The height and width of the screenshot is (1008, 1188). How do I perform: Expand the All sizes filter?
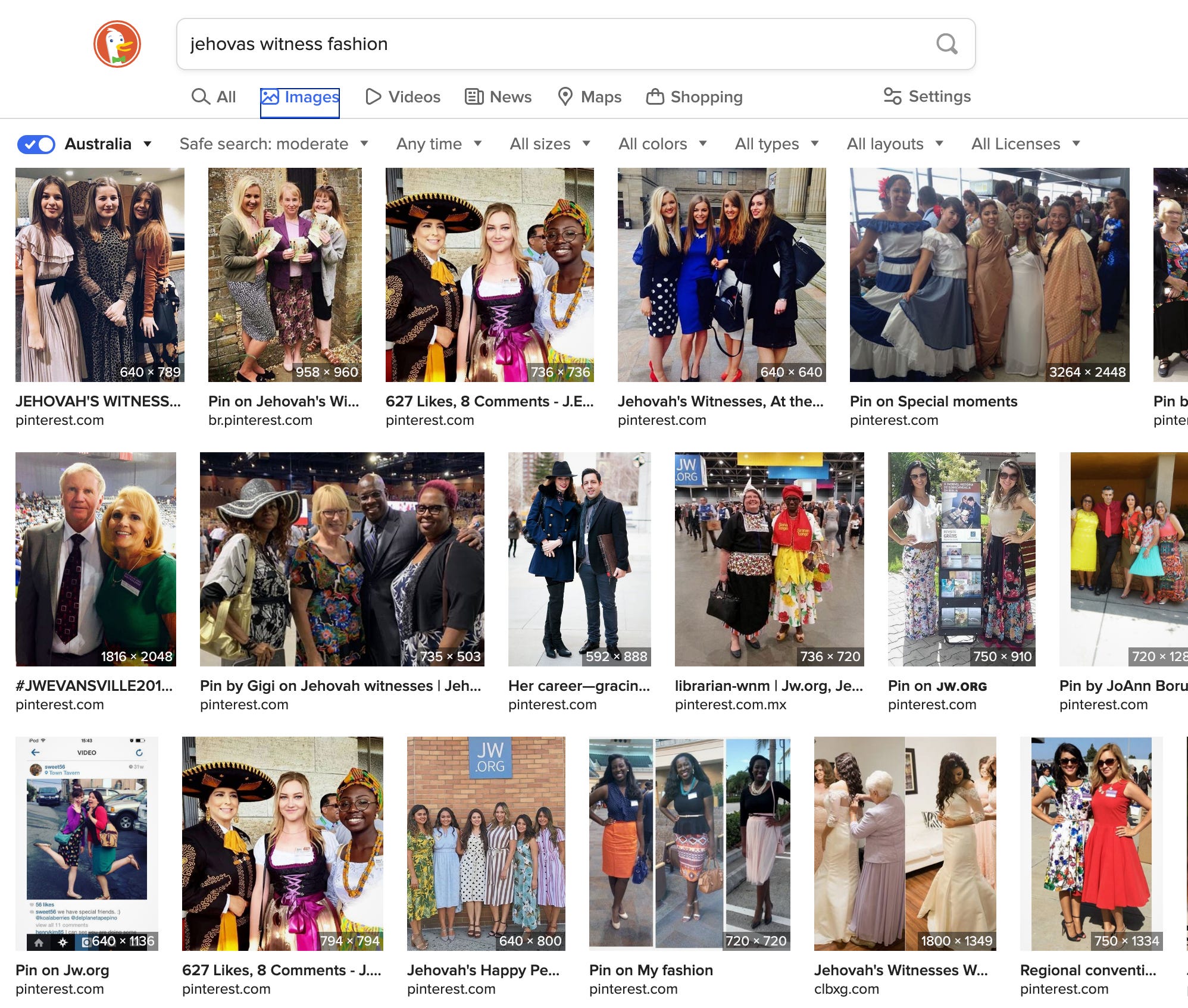(549, 144)
